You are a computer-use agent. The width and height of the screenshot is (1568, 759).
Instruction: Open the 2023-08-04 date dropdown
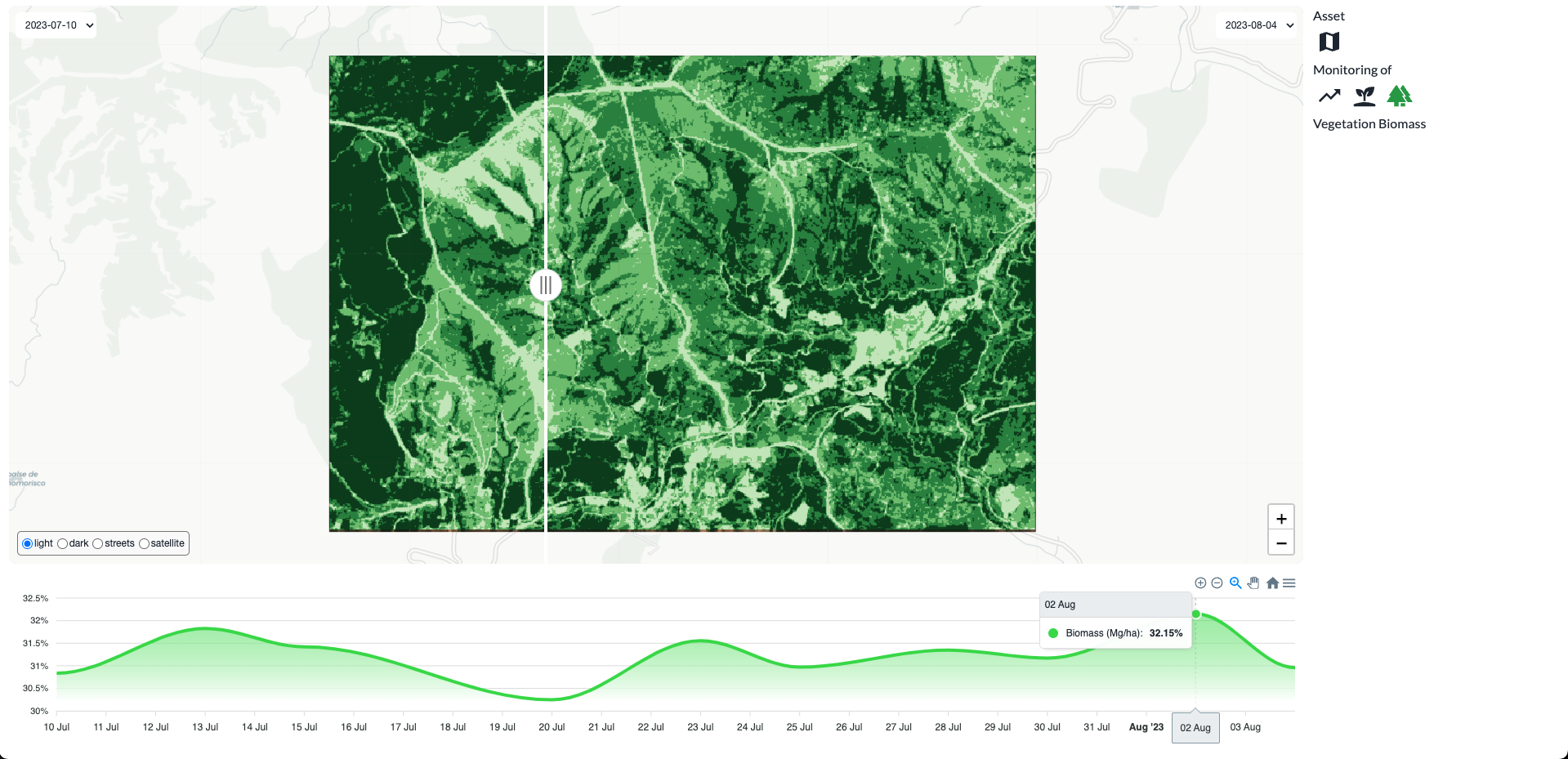click(x=1256, y=25)
